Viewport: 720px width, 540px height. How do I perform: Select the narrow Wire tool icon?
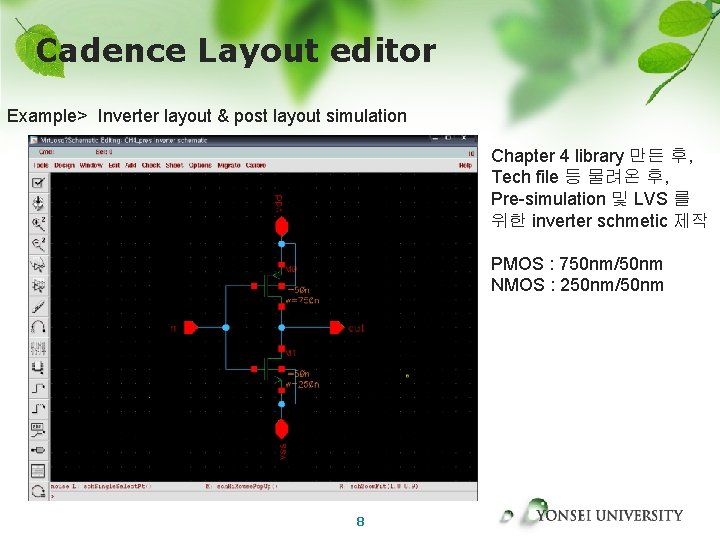(38, 388)
